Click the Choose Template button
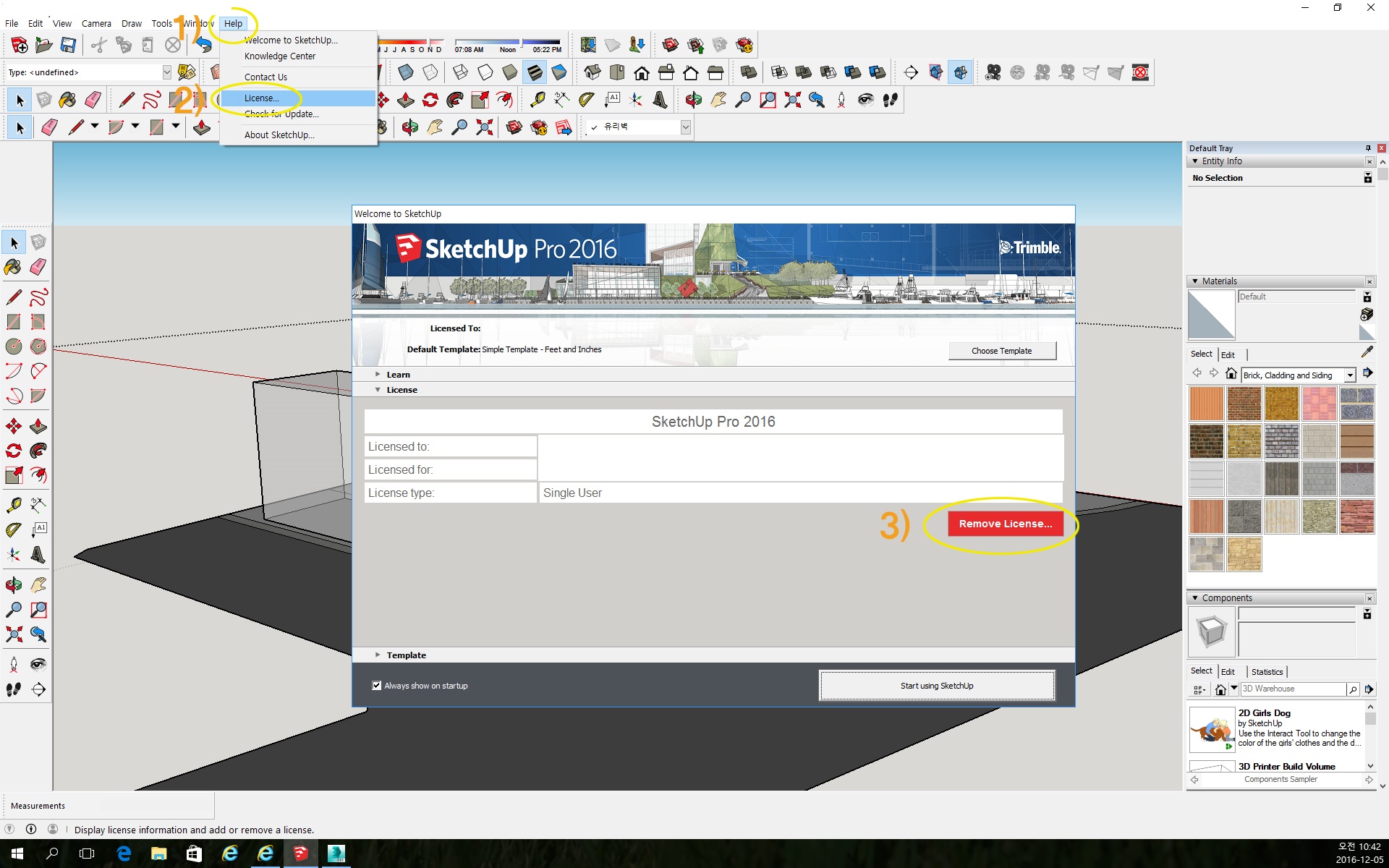 pyautogui.click(x=1002, y=351)
